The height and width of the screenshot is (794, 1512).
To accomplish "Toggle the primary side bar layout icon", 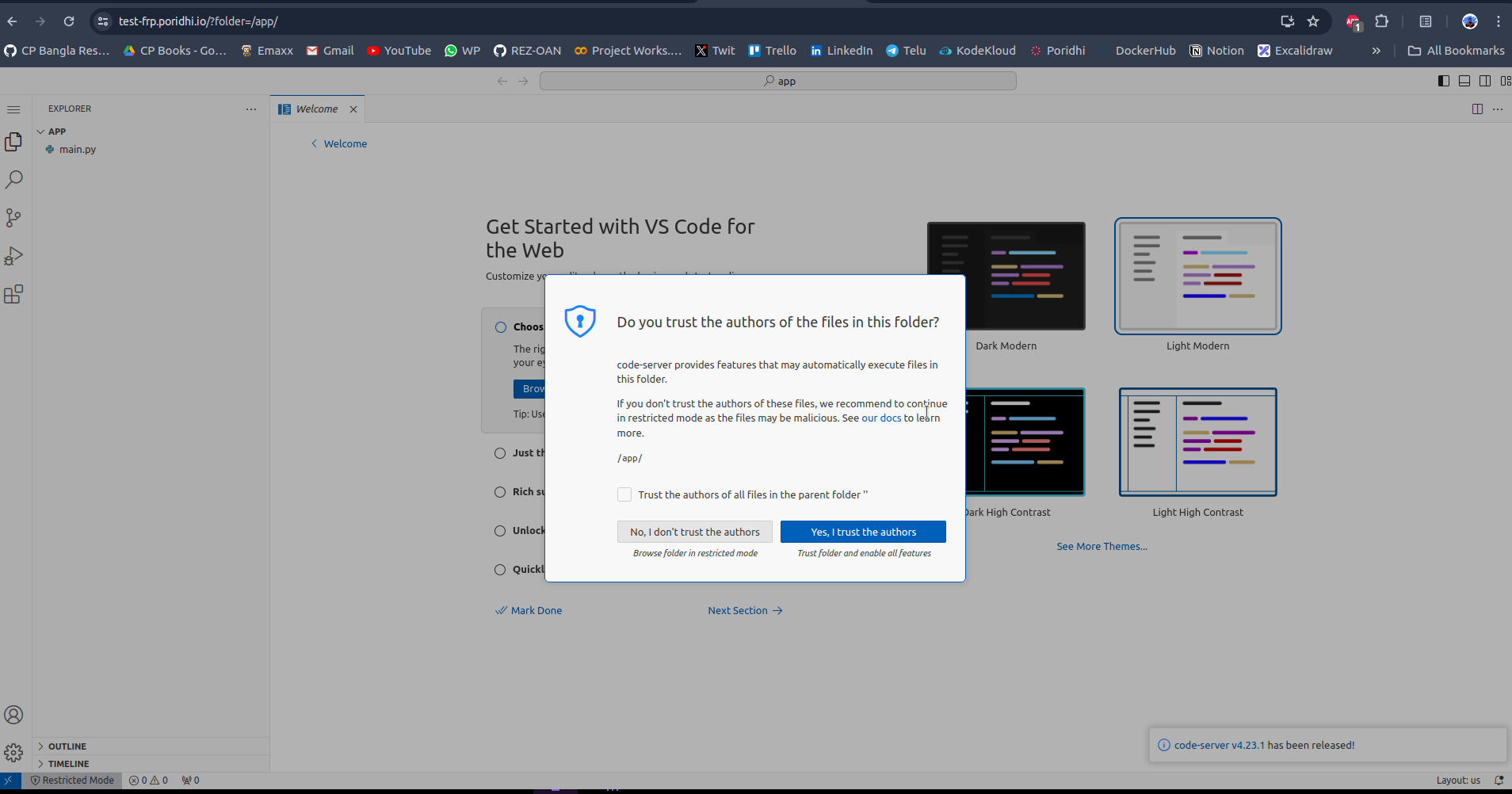I will (1443, 81).
